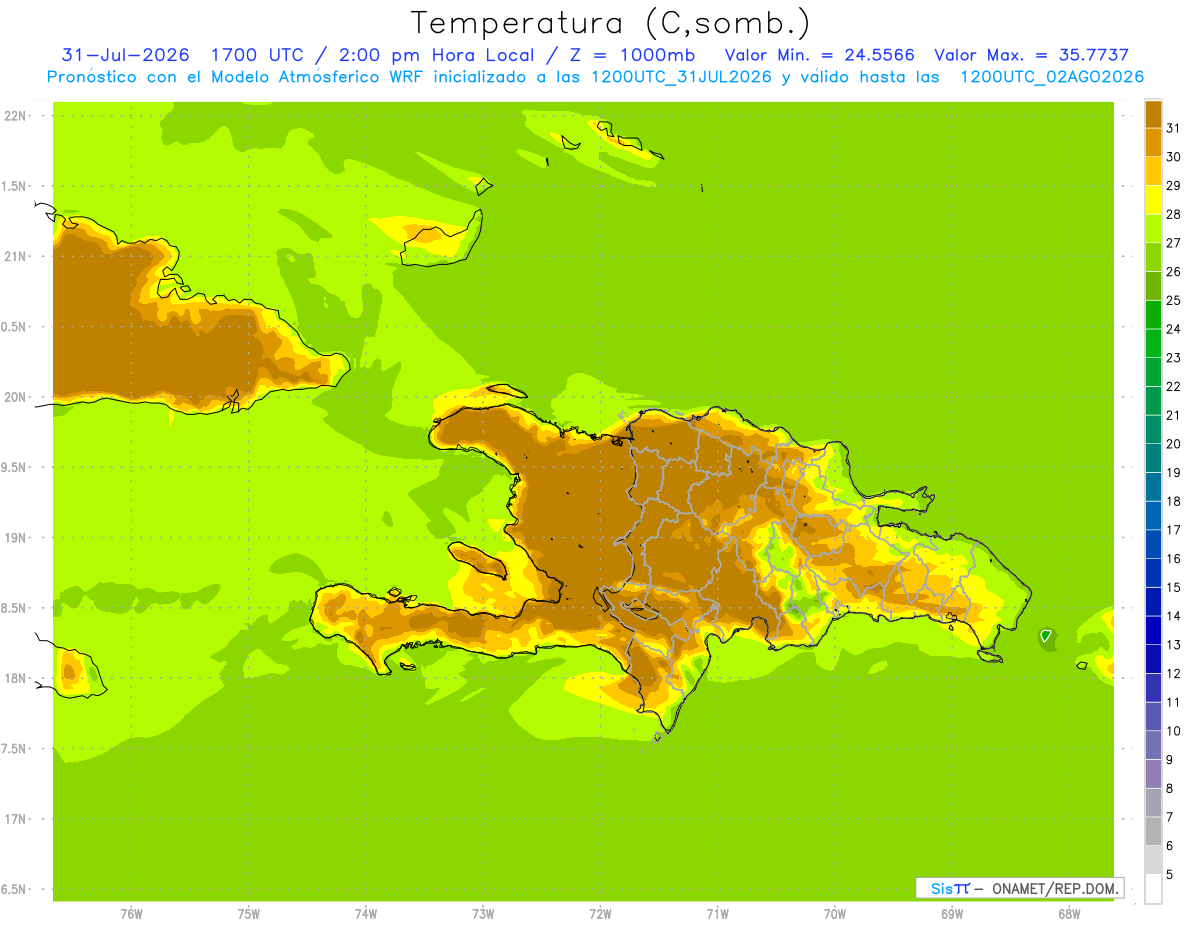This screenshot has width=1200, height=927.
Task: Click the "68W" longitude label
Action: tap(1069, 913)
